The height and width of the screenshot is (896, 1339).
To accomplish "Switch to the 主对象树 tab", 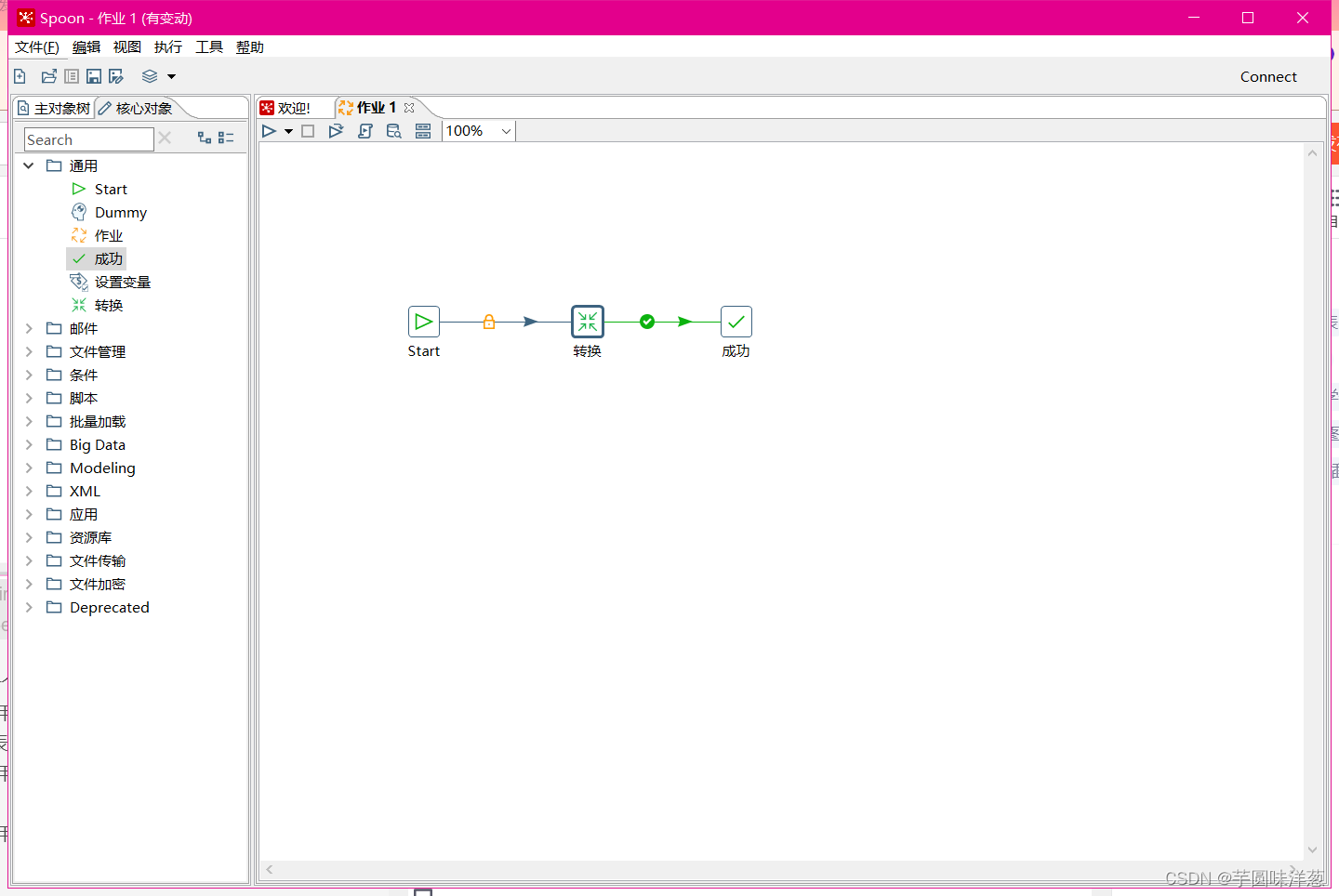I will coord(54,109).
